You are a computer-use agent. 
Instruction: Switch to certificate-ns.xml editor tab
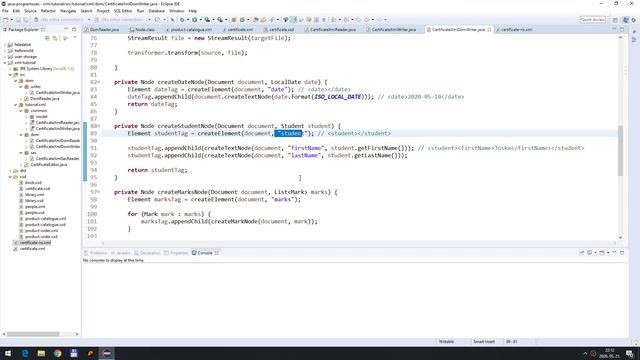(513, 29)
